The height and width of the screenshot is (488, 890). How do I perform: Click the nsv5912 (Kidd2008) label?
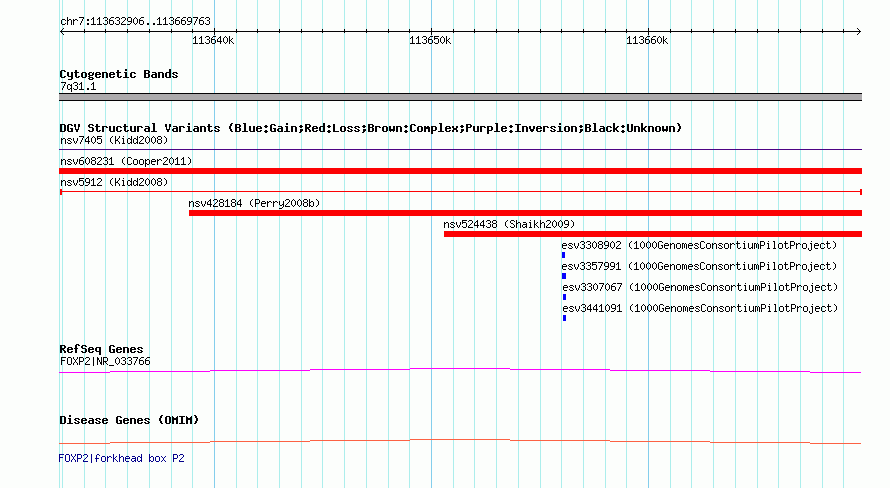(114, 182)
